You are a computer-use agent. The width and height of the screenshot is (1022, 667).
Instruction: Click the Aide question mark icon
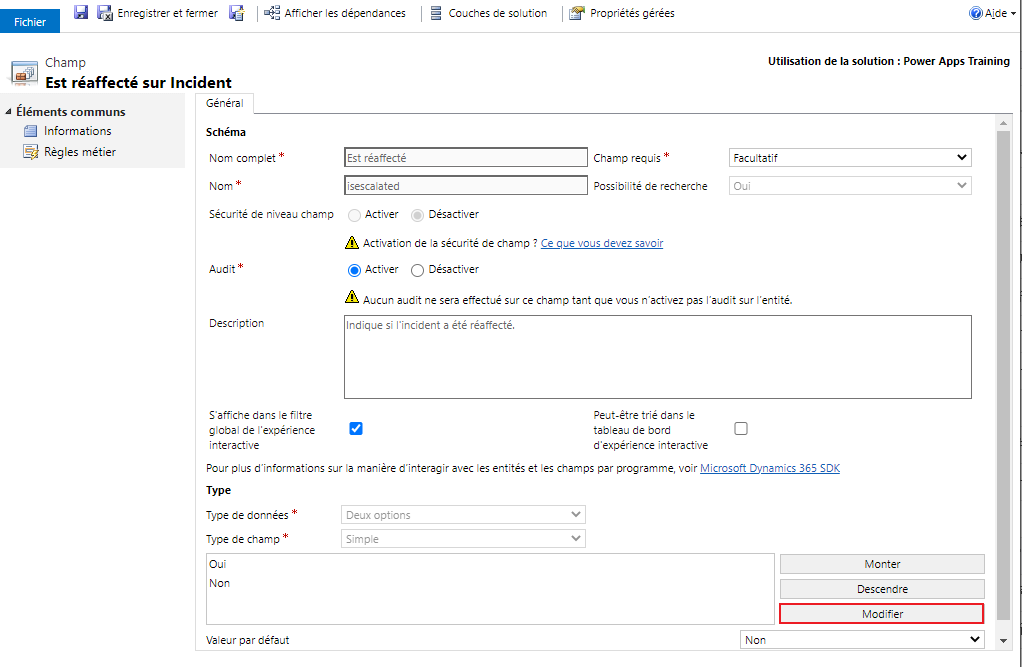tap(975, 13)
